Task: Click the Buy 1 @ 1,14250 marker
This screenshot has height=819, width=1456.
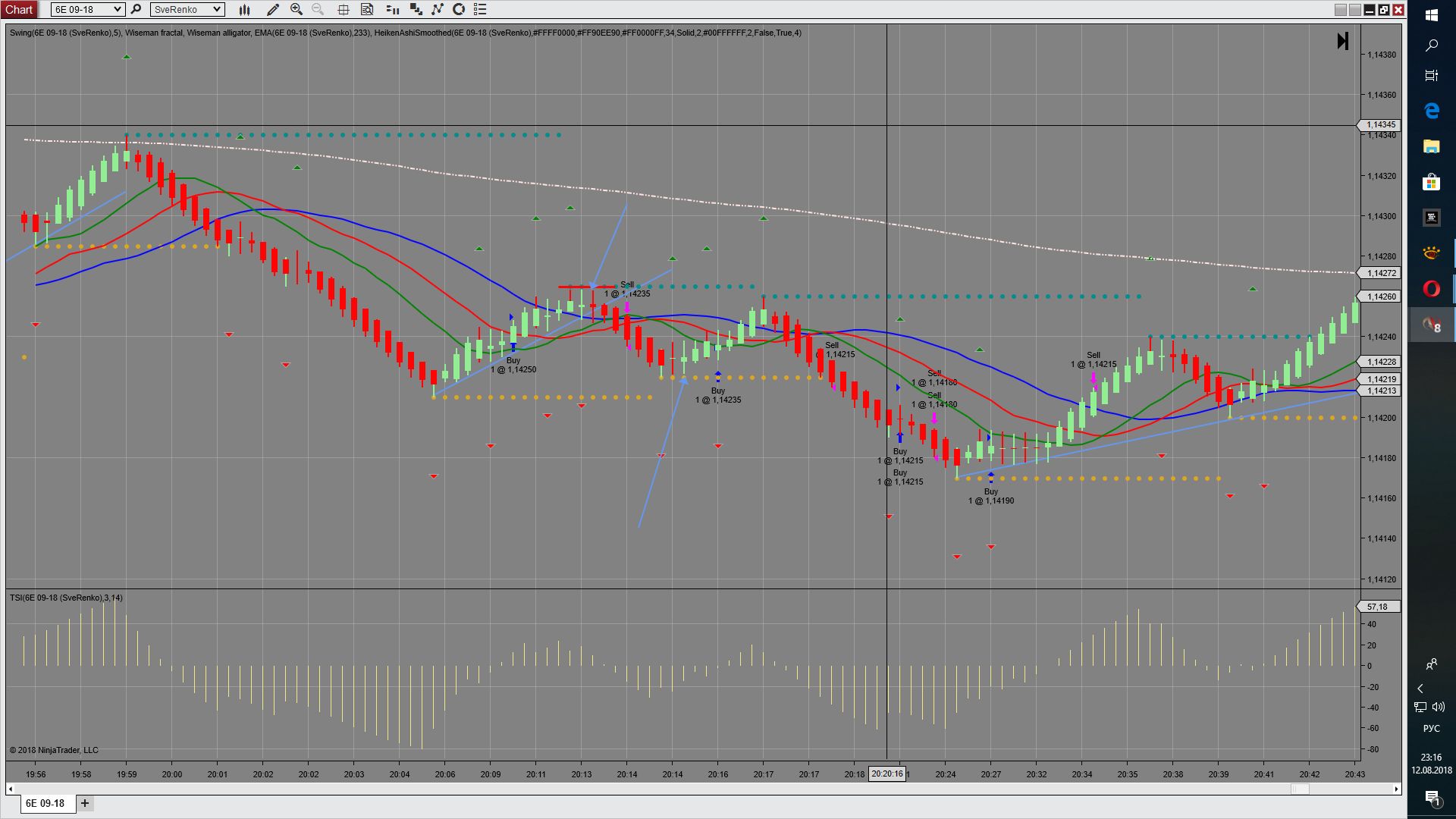Action: click(513, 365)
